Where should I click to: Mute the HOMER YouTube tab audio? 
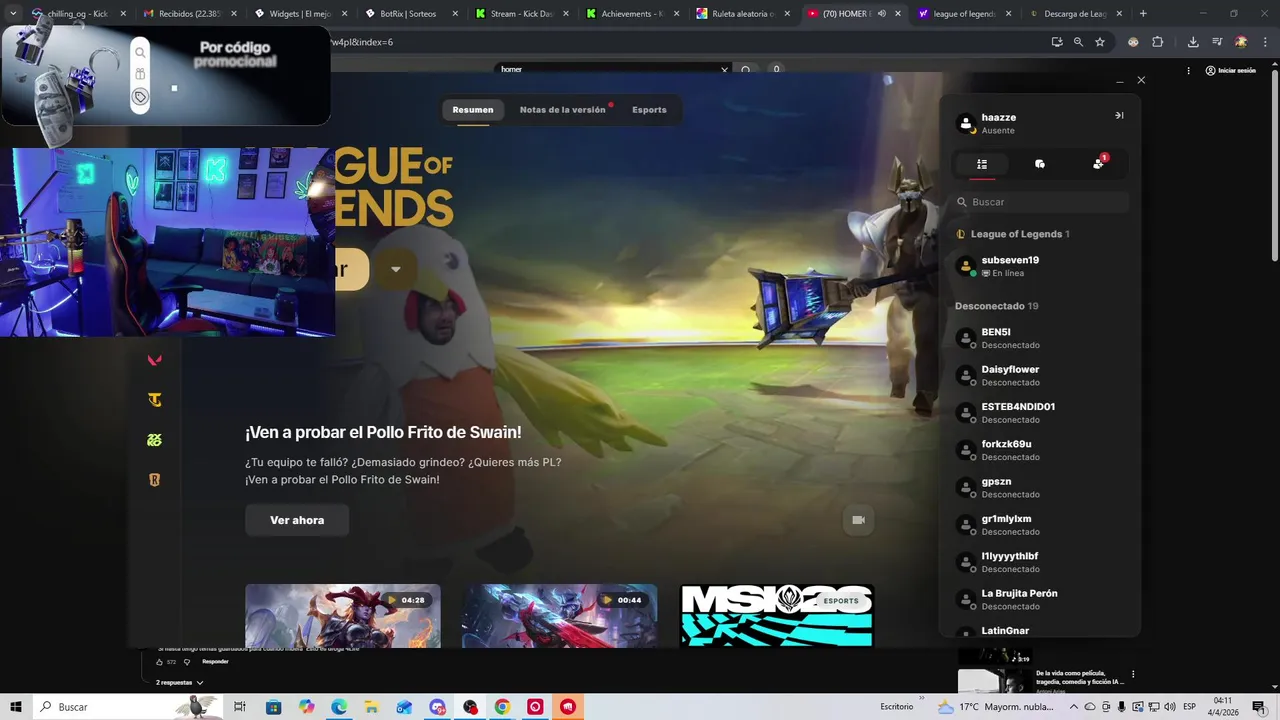pos(882,14)
